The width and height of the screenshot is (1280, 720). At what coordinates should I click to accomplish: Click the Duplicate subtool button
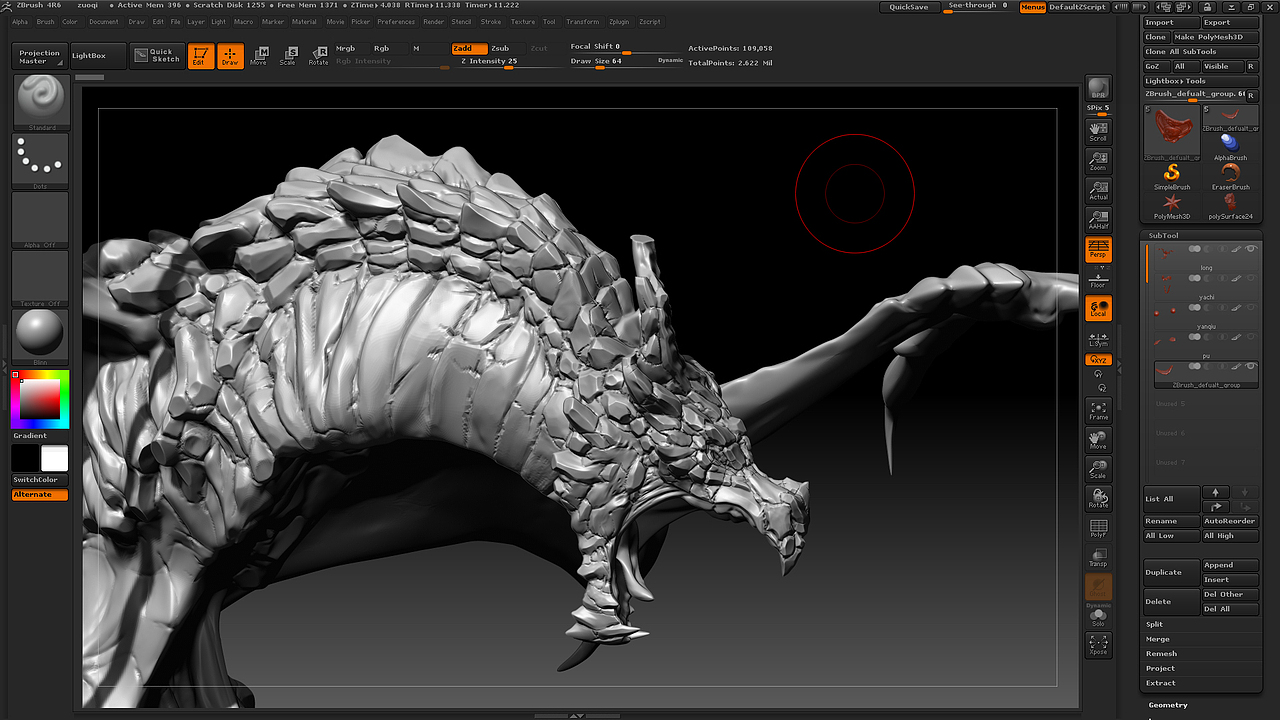1171,572
